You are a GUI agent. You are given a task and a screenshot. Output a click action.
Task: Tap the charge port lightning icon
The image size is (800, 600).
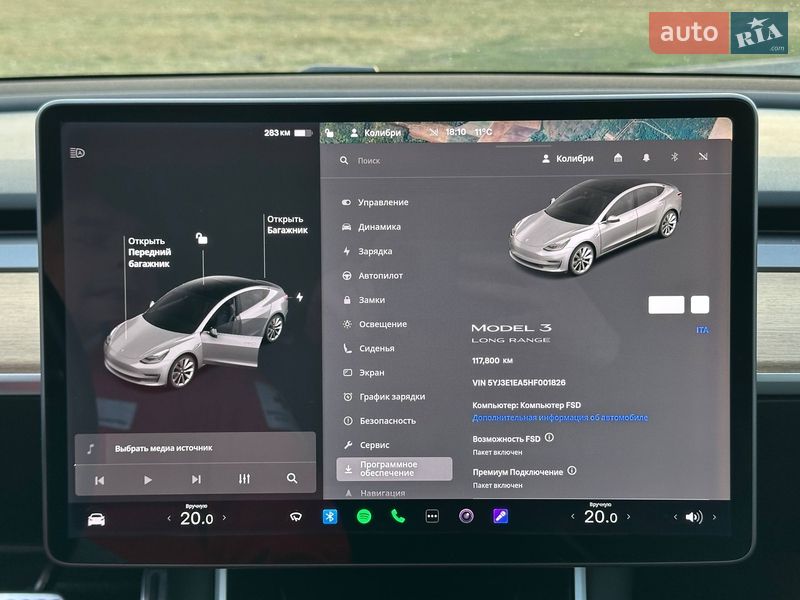pyautogui.click(x=299, y=297)
